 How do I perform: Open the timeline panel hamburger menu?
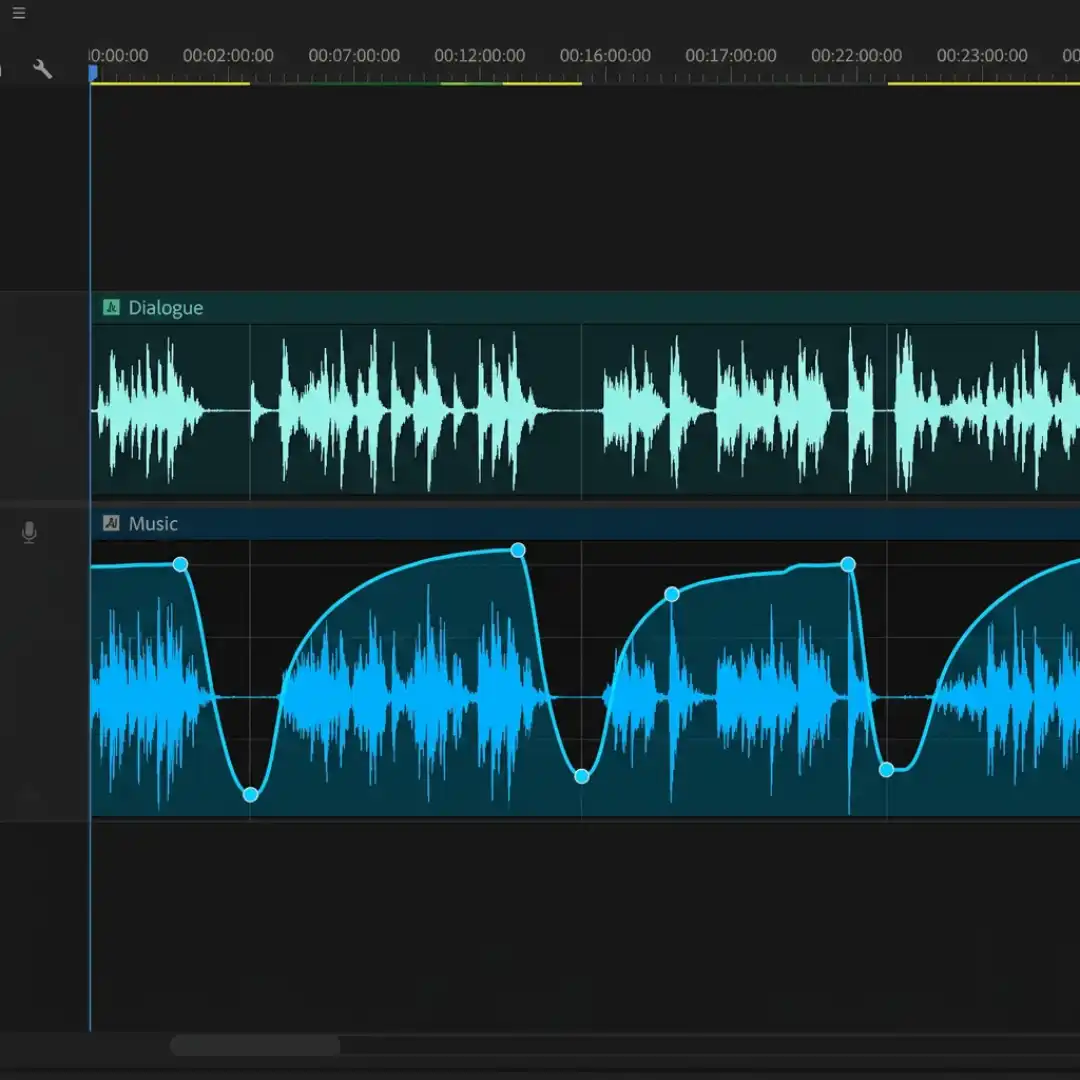click(x=19, y=13)
